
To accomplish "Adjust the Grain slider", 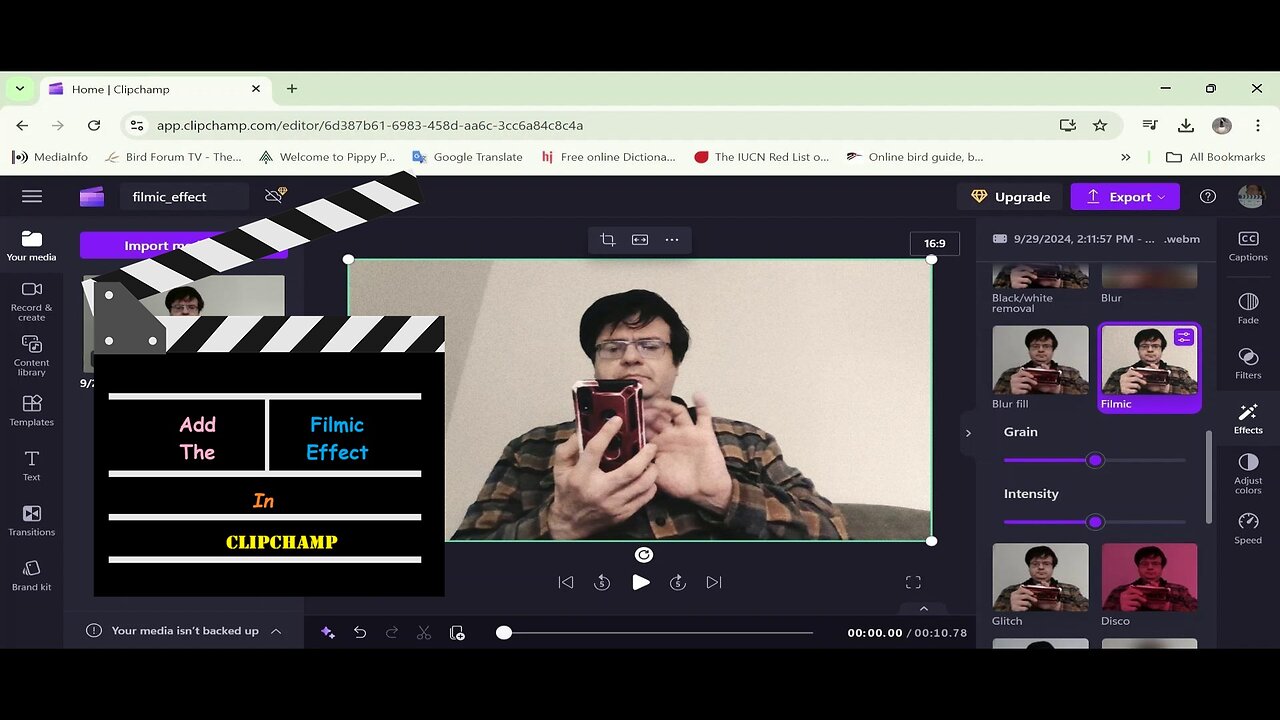I will (1095, 460).
